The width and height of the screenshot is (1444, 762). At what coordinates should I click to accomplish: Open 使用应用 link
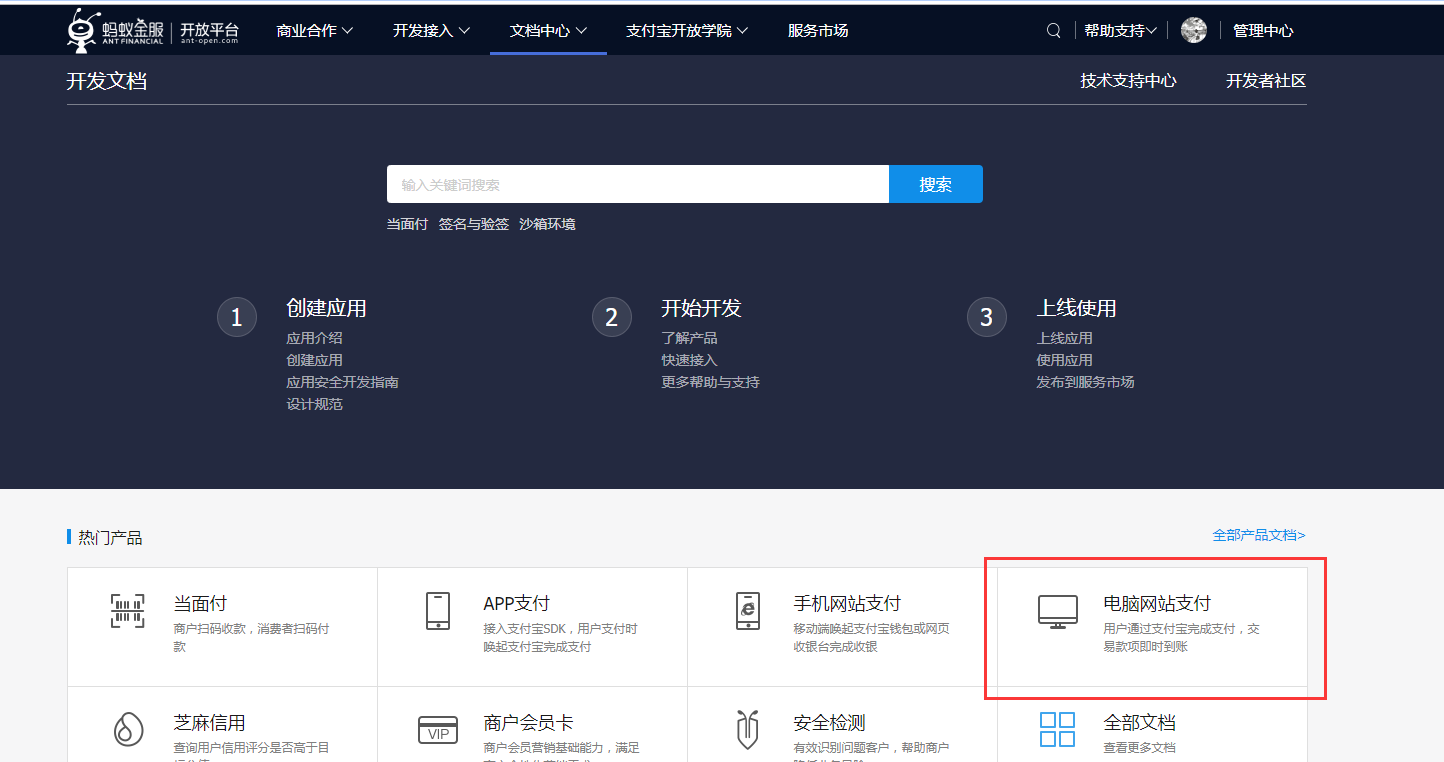point(1064,360)
